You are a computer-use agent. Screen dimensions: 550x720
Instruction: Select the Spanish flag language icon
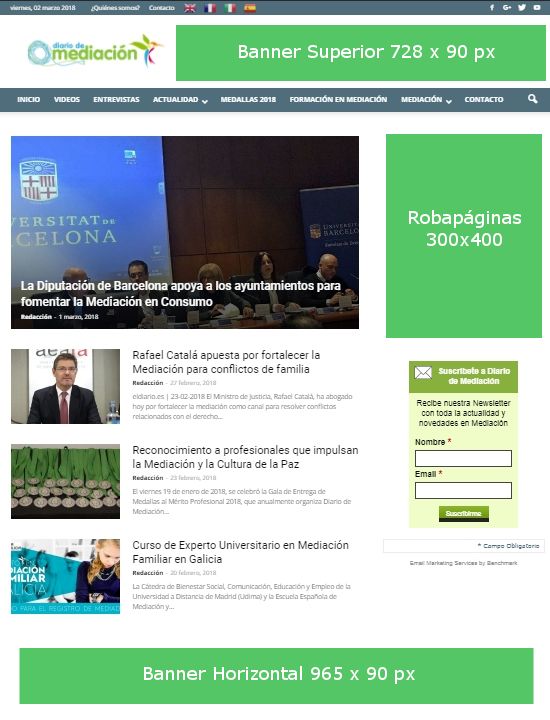(x=250, y=8)
